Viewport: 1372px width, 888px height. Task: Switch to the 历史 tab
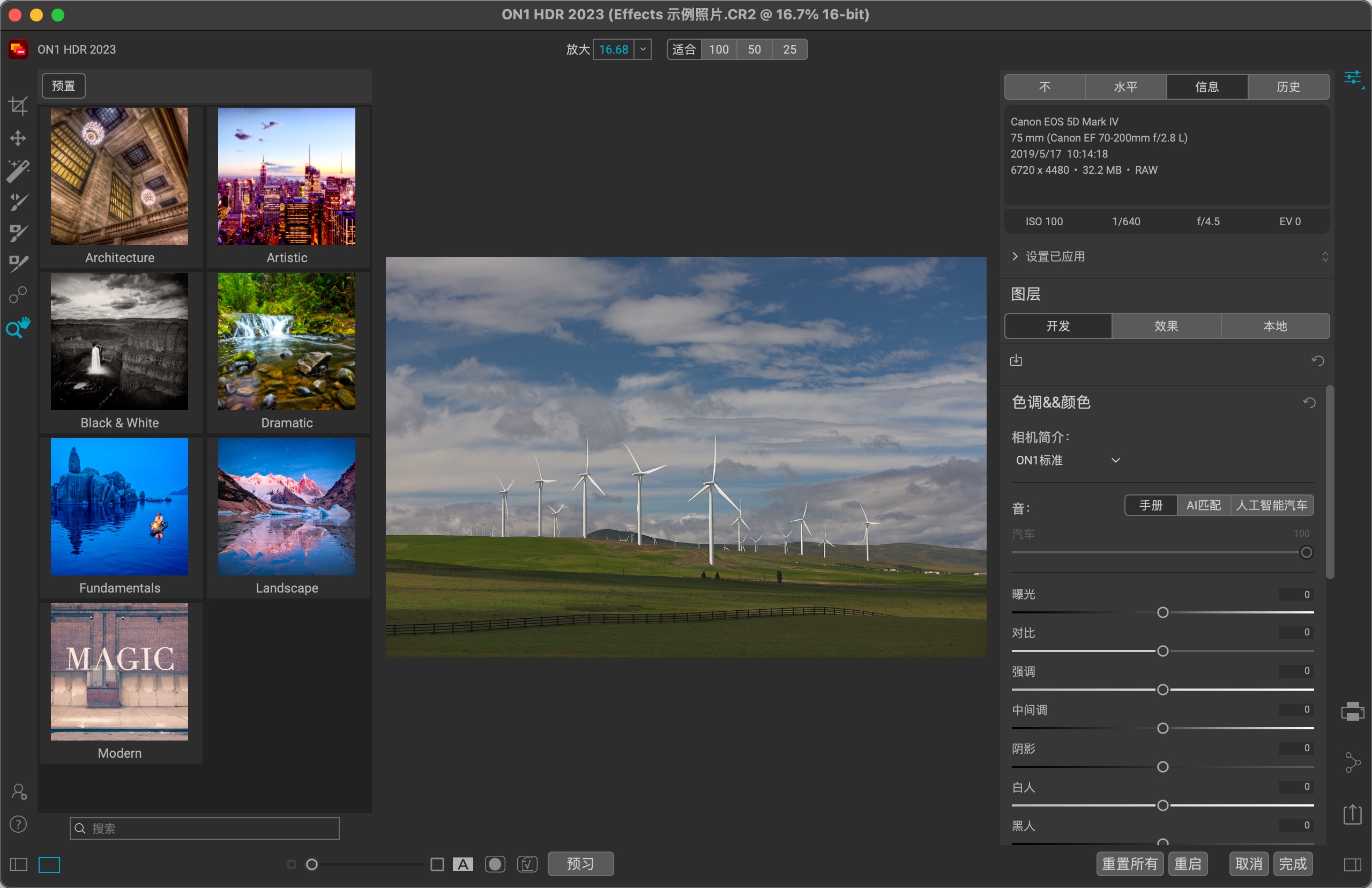click(x=1288, y=87)
